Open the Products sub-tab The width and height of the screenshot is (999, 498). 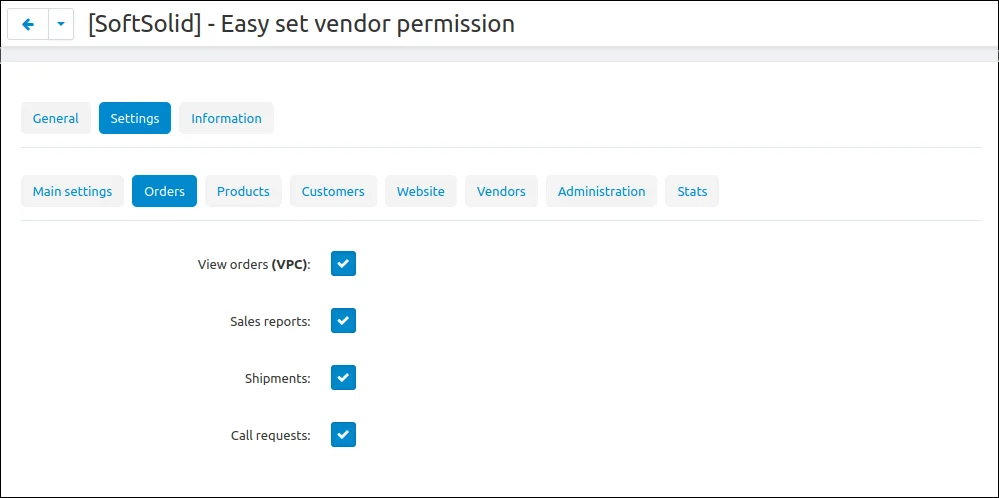pyautogui.click(x=243, y=192)
